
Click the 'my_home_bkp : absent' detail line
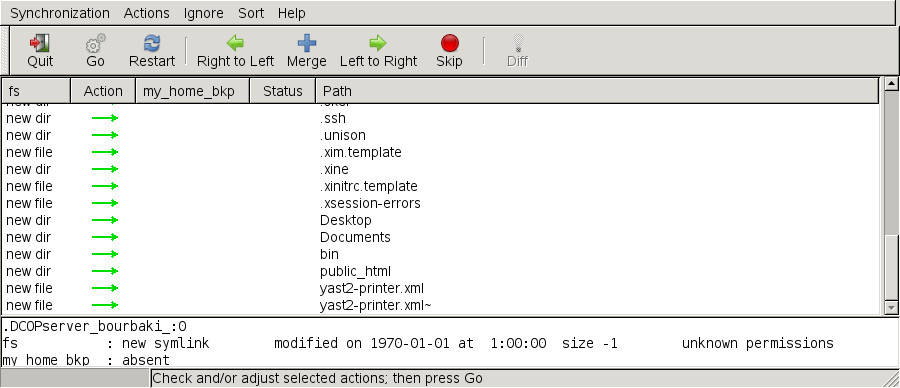click(86, 360)
